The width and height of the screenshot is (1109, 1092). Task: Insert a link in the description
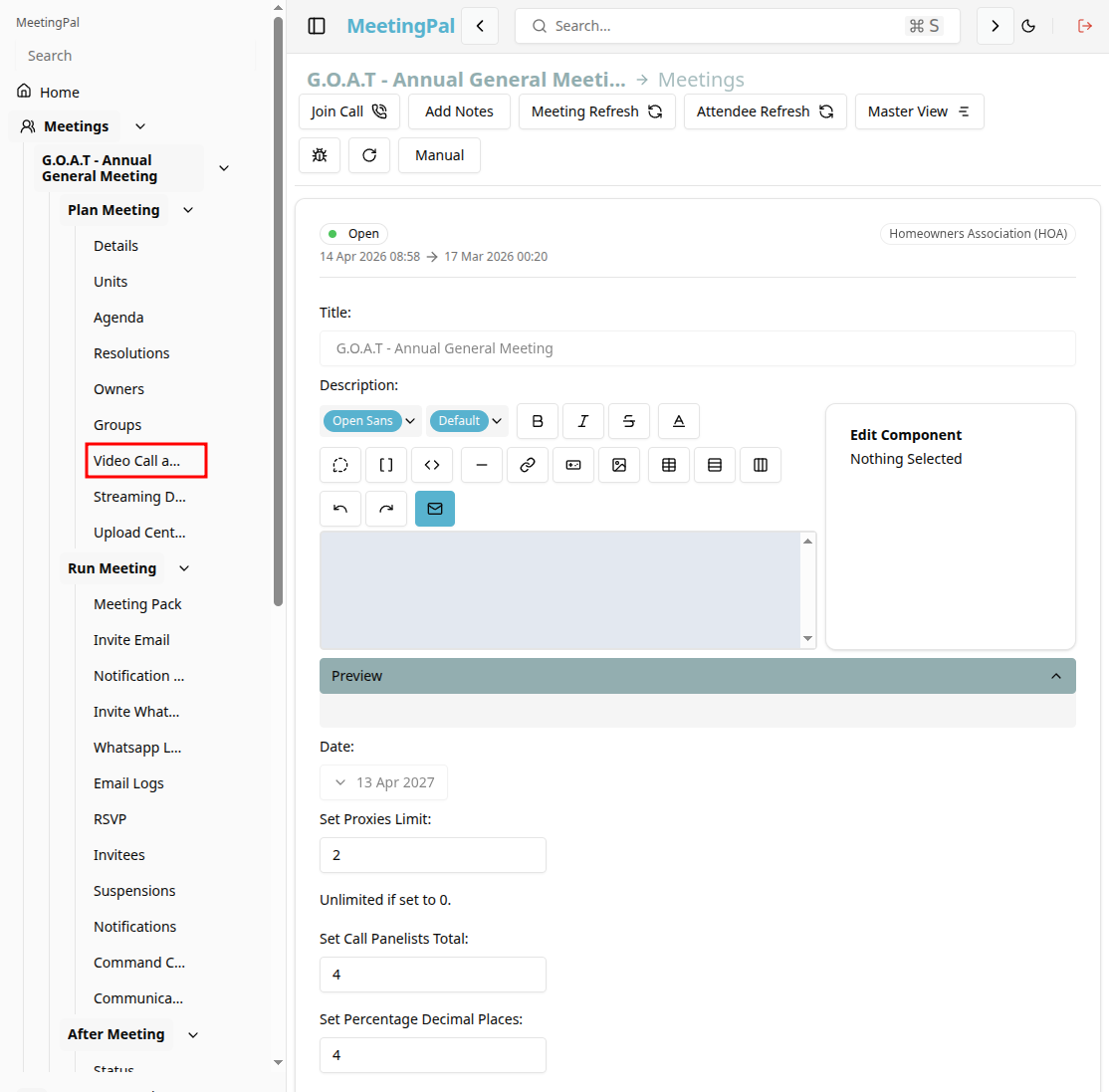(x=528, y=465)
